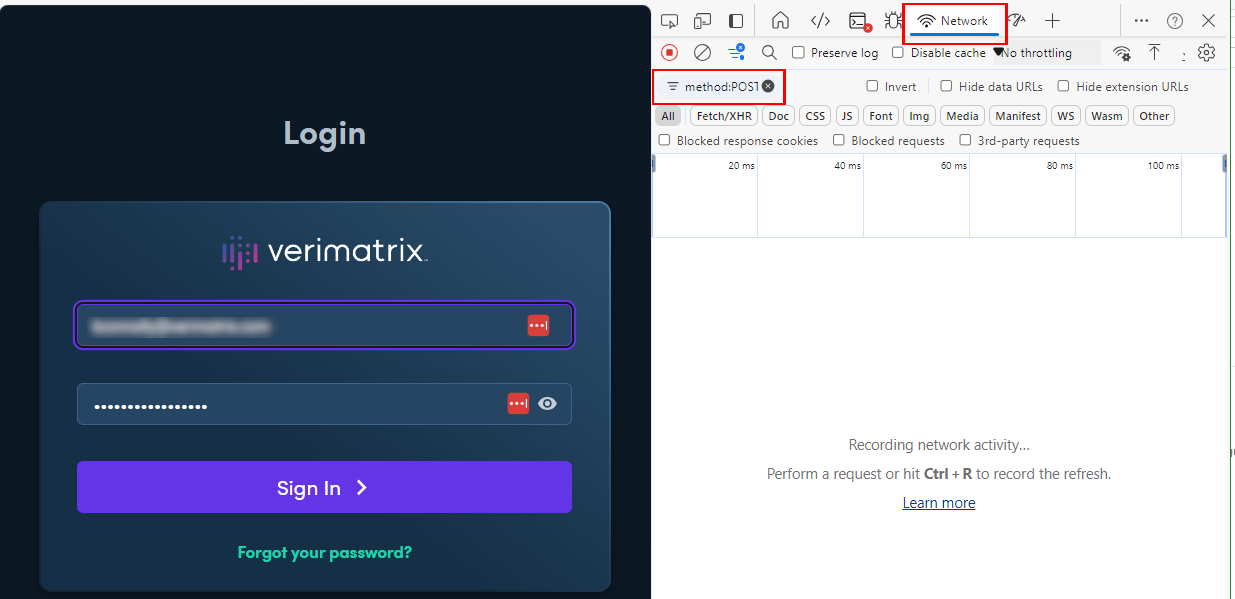Open the DevTools Welcome home icon
The image size is (1235, 599).
coord(780,21)
